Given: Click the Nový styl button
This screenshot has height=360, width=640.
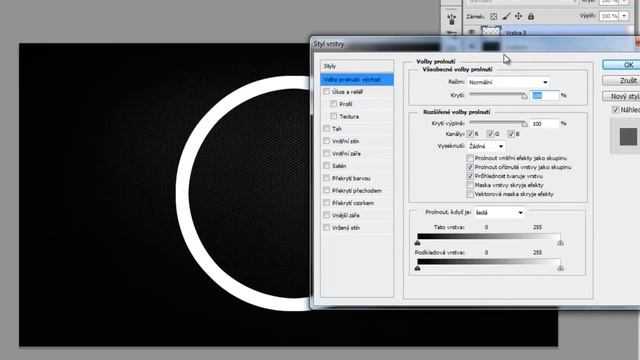Looking at the screenshot, I should point(621,96).
